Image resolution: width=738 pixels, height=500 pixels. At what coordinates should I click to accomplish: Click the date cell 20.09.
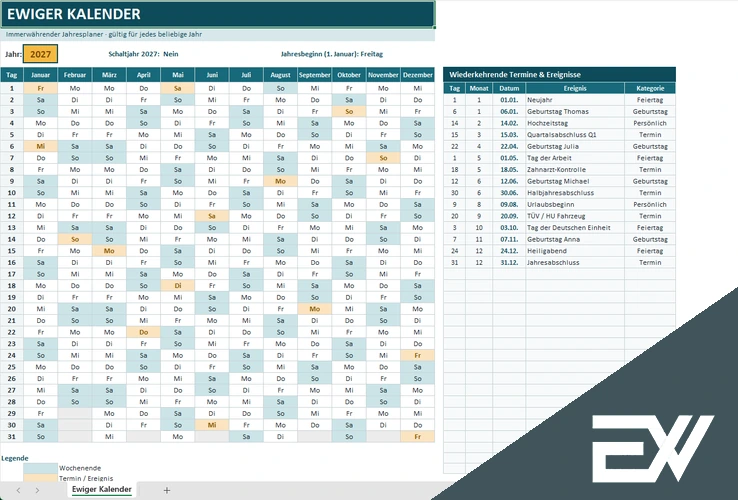click(509, 216)
